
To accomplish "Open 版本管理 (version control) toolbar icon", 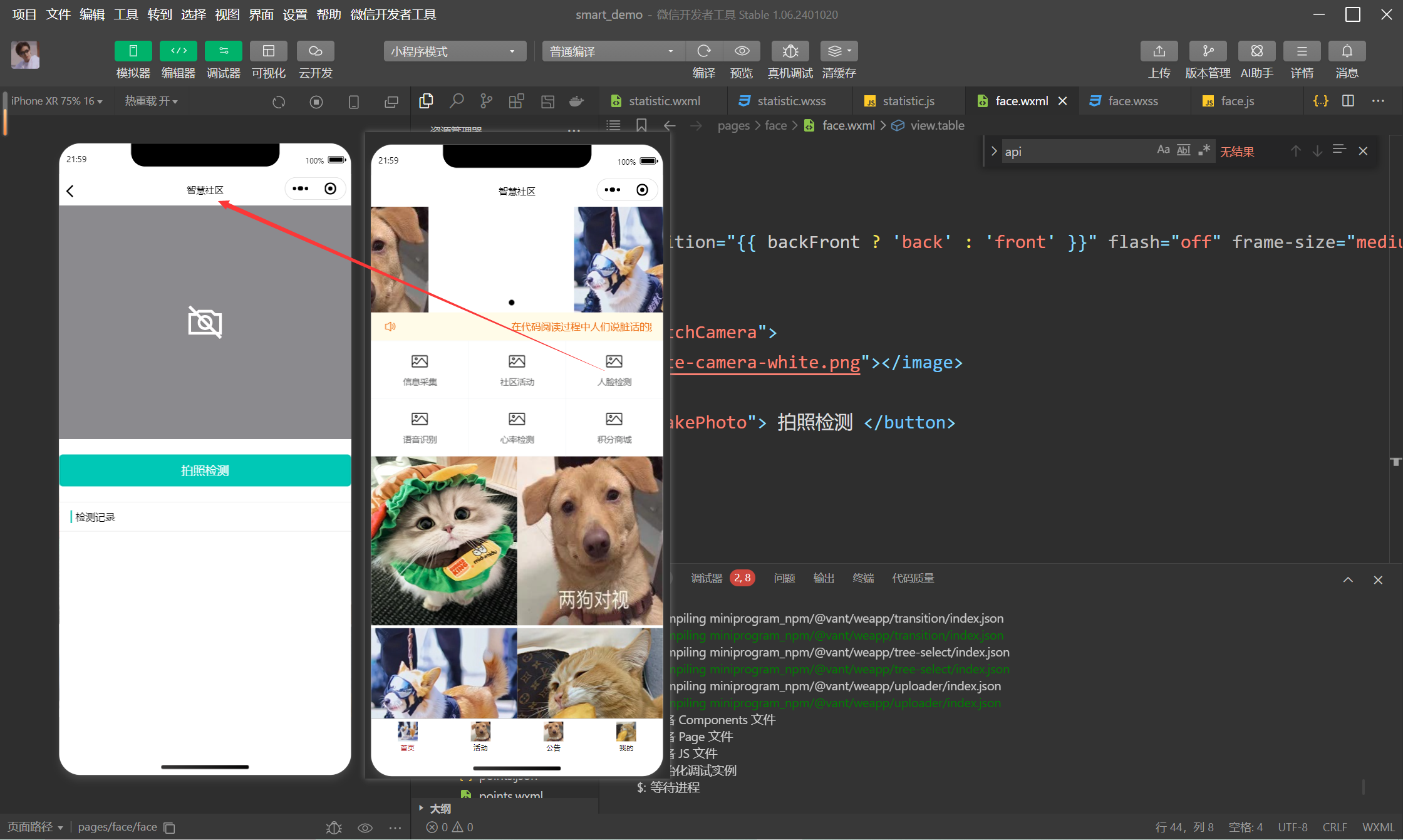I will [x=1208, y=51].
